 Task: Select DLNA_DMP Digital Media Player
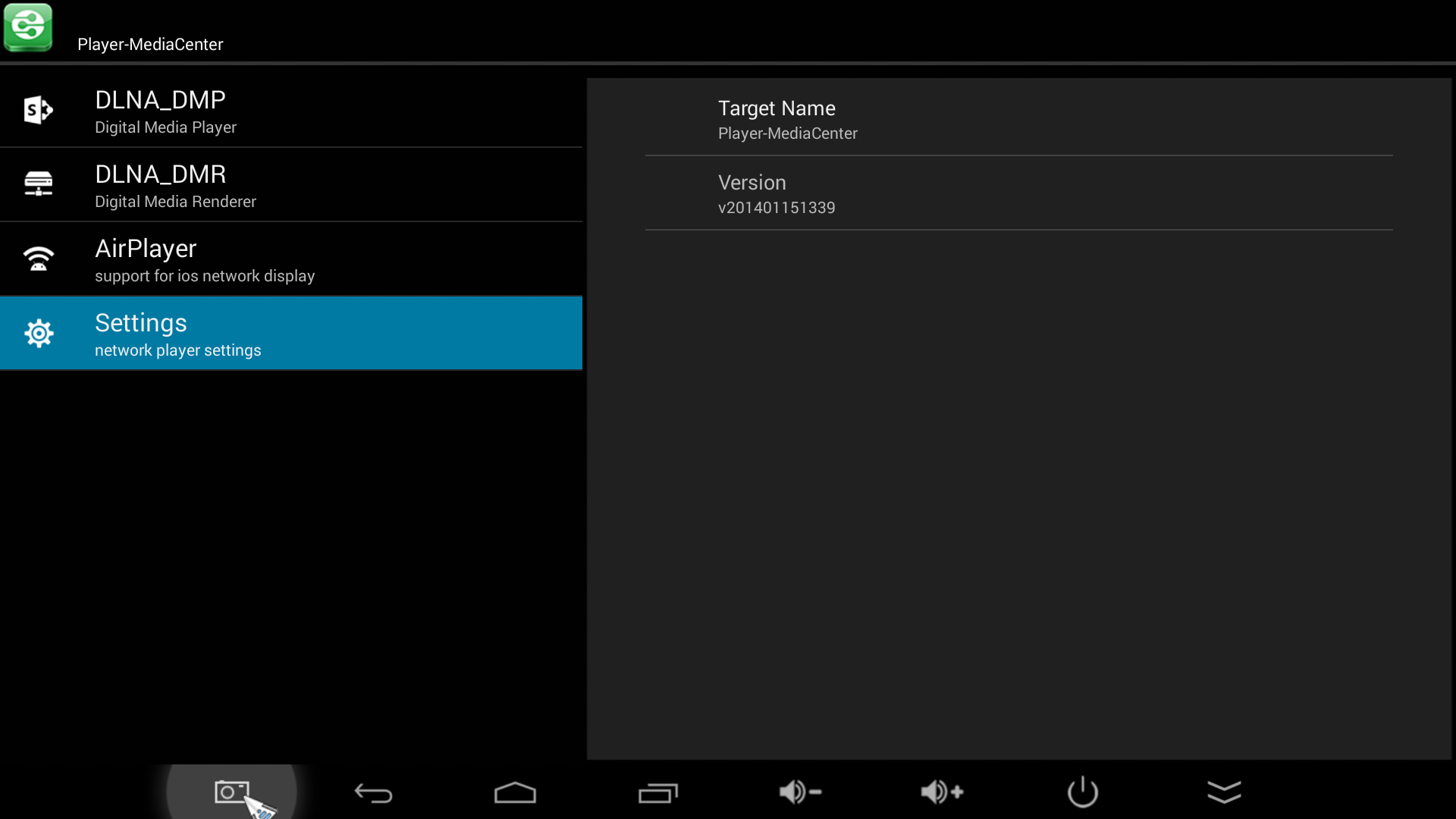click(x=291, y=110)
